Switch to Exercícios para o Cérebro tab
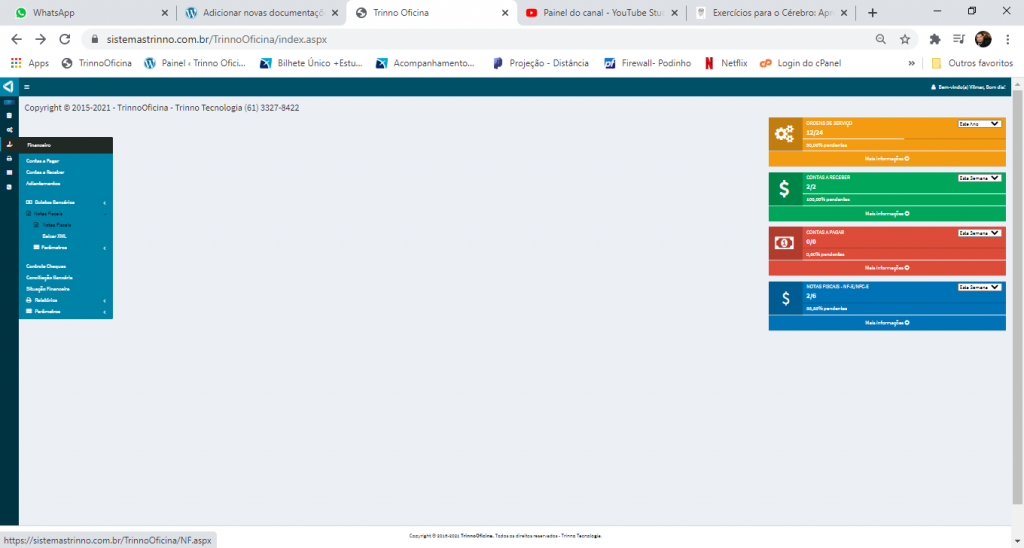The height and width of the screenshot is (548, 1024). [771, 12]
